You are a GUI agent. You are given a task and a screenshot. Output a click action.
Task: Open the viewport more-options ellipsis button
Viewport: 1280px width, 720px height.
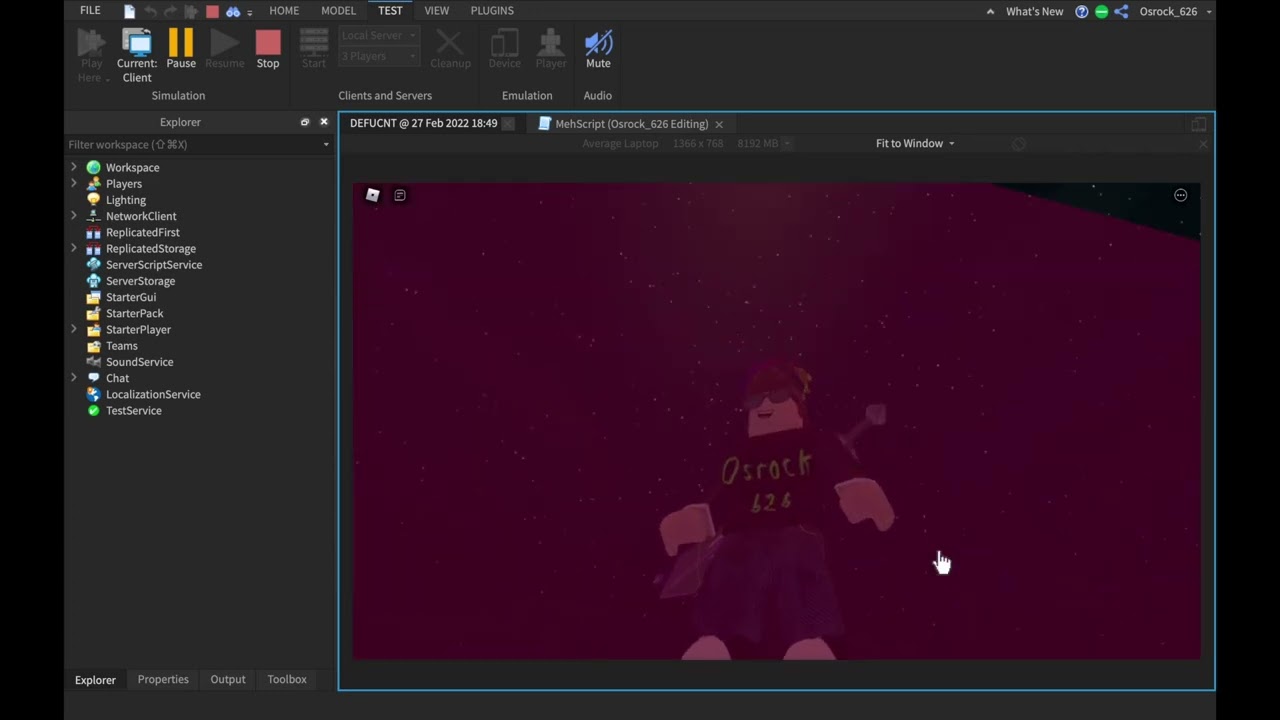tap(1180, 195)
